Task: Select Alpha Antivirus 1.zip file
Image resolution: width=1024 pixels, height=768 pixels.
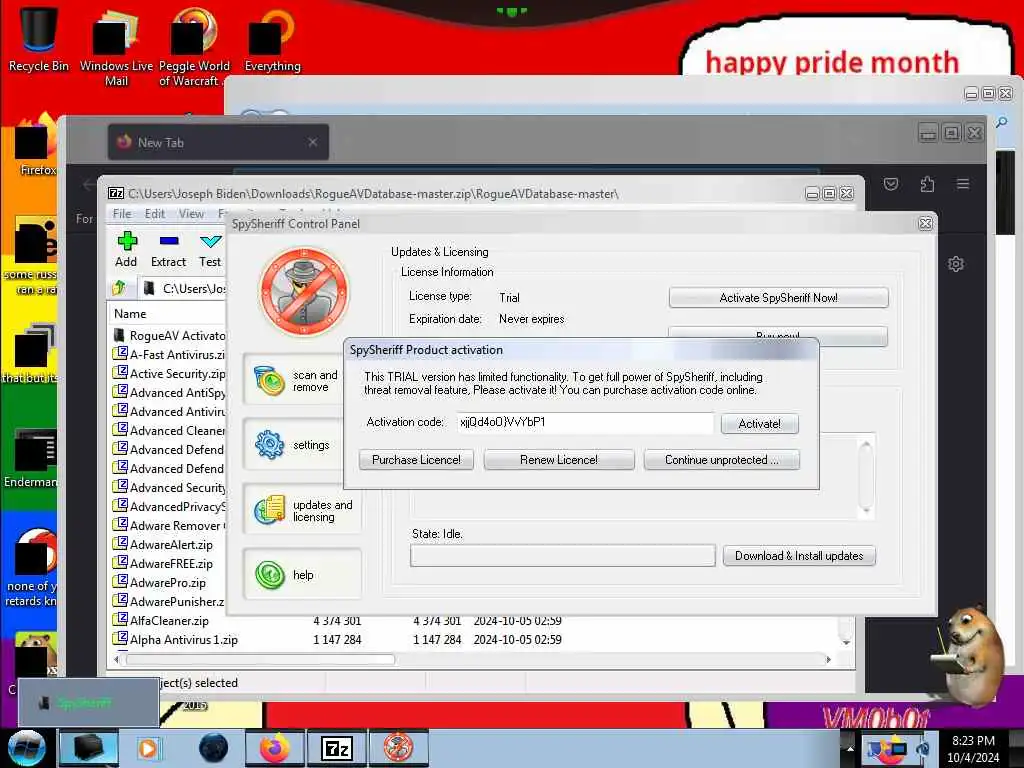Action: tap(176, 639)
